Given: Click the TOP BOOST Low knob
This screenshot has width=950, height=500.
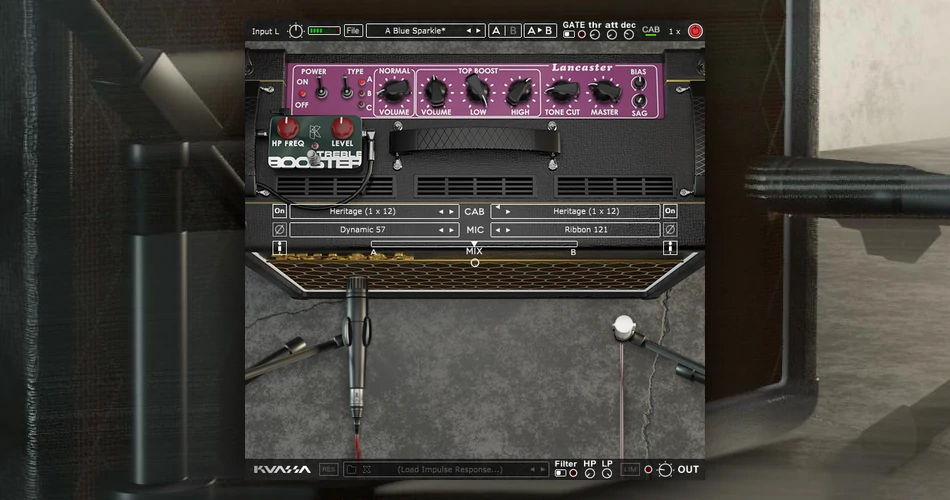Looking at the screenshot, I should (x=478, y=91).
